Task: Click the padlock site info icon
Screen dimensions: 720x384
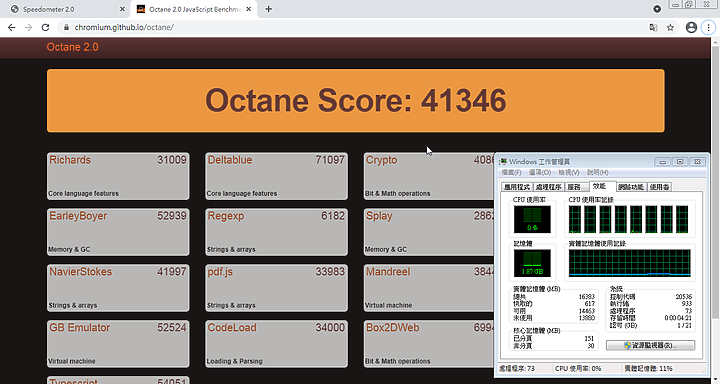Action: pyautogui.click(x=66, y=28)
